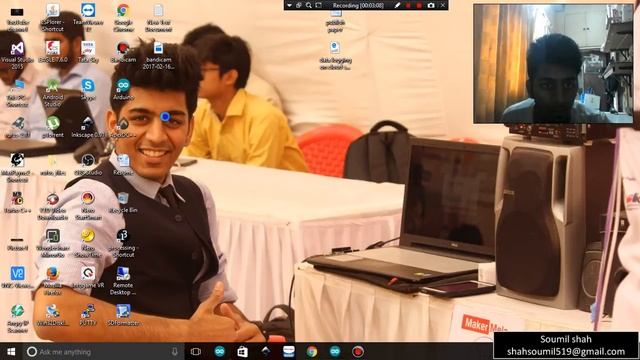640x360 pixels.
Task: Select the Recycle Bin icon
Action: coord(123,202)
